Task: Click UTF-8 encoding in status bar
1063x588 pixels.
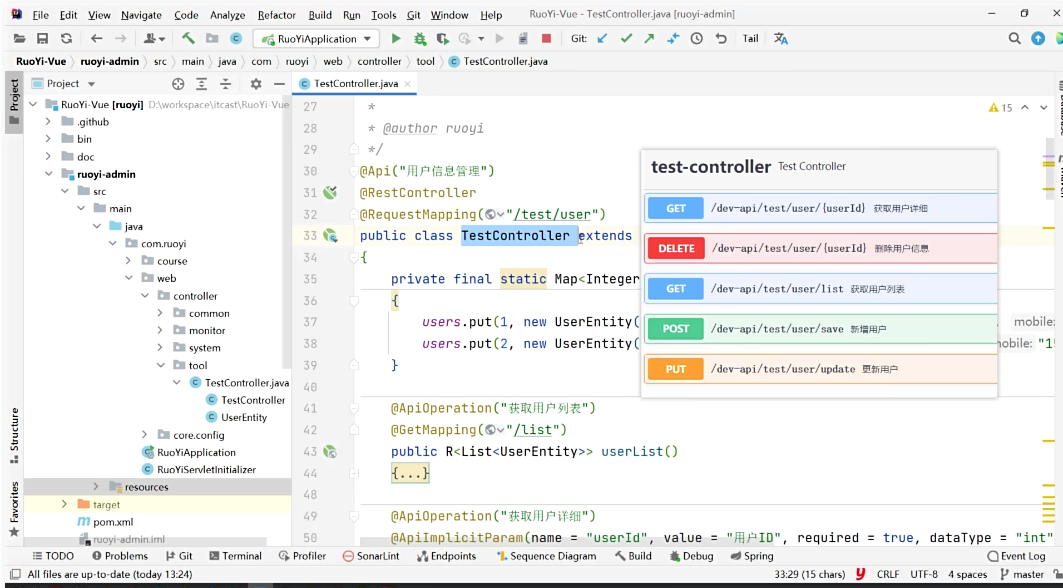Action: point(924,574)
